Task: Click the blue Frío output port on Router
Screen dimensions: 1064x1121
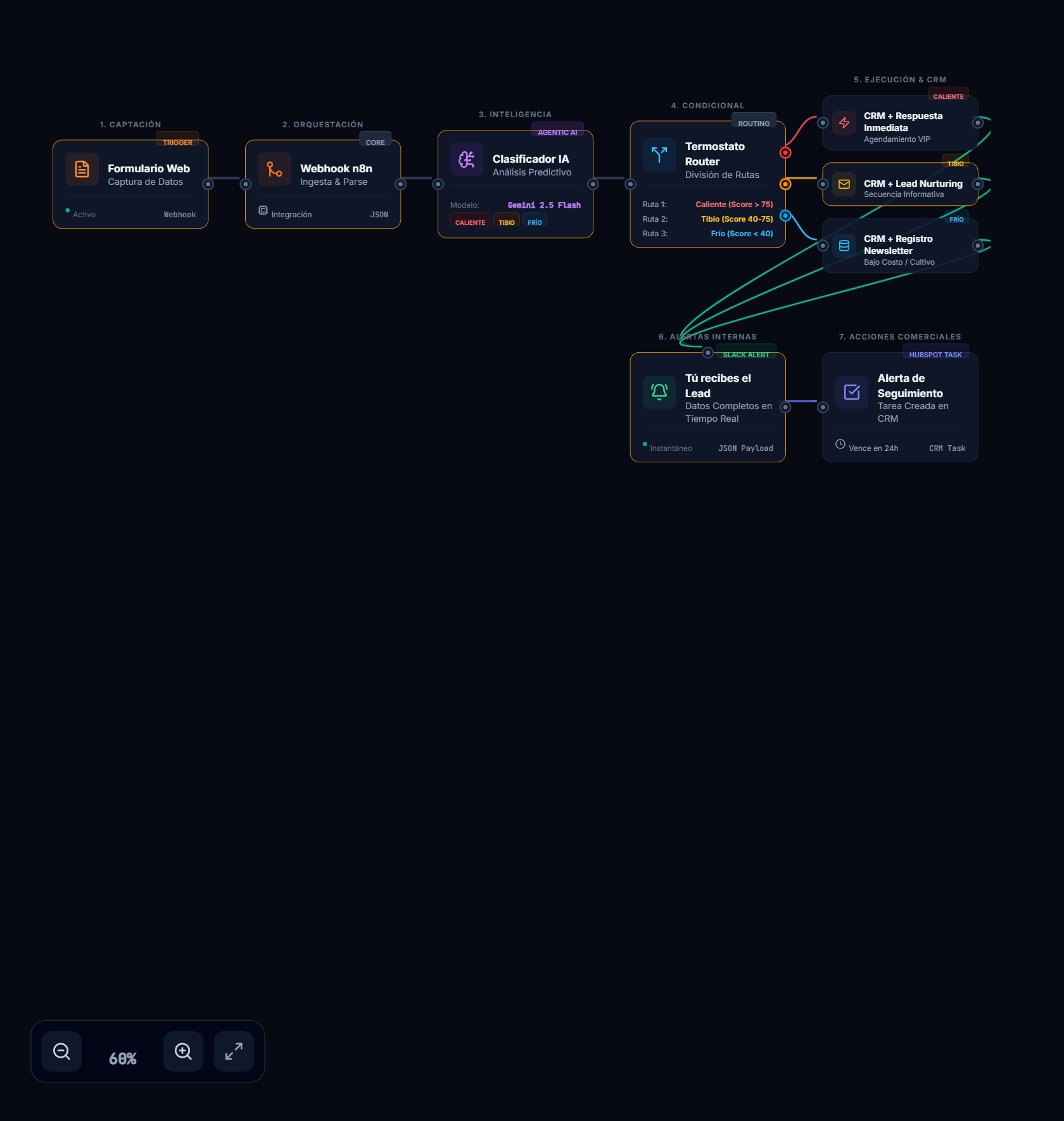Action: coord(785,216)
